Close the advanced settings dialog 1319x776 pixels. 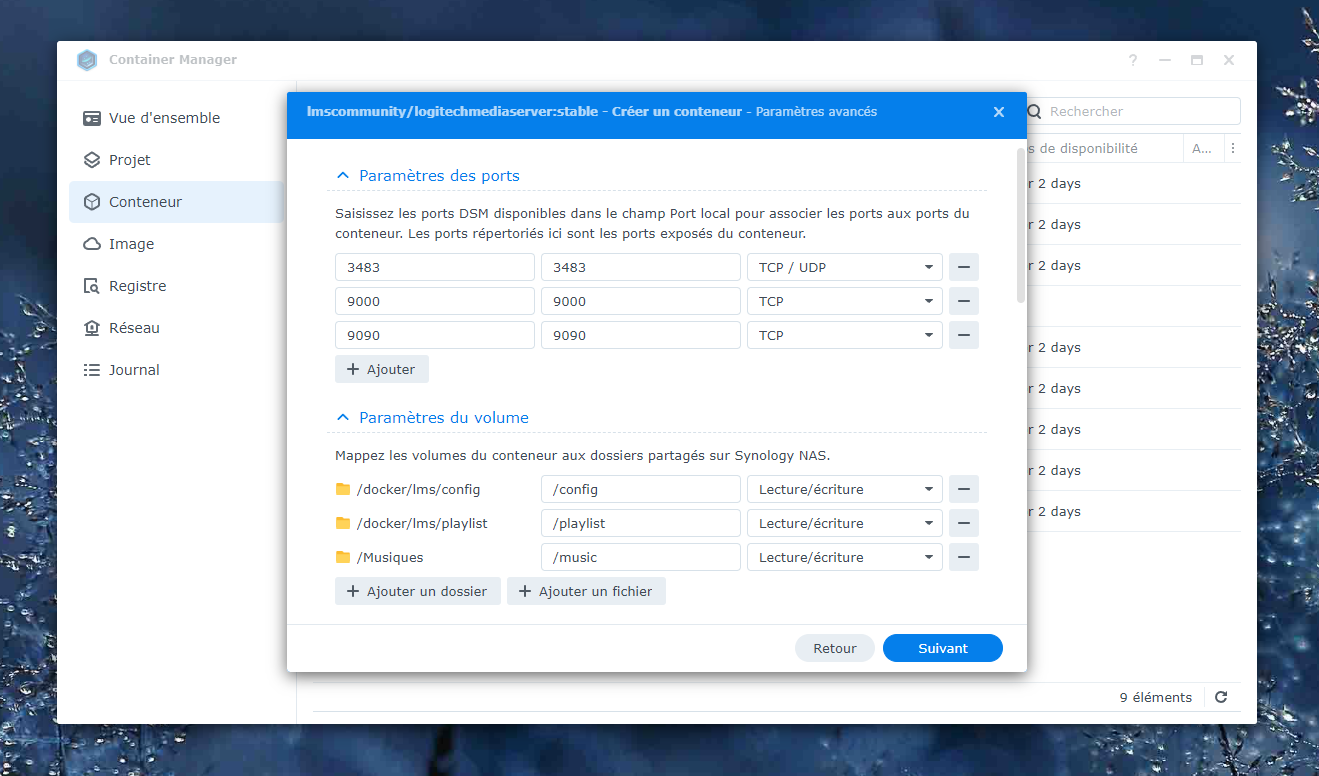(998, 112)
